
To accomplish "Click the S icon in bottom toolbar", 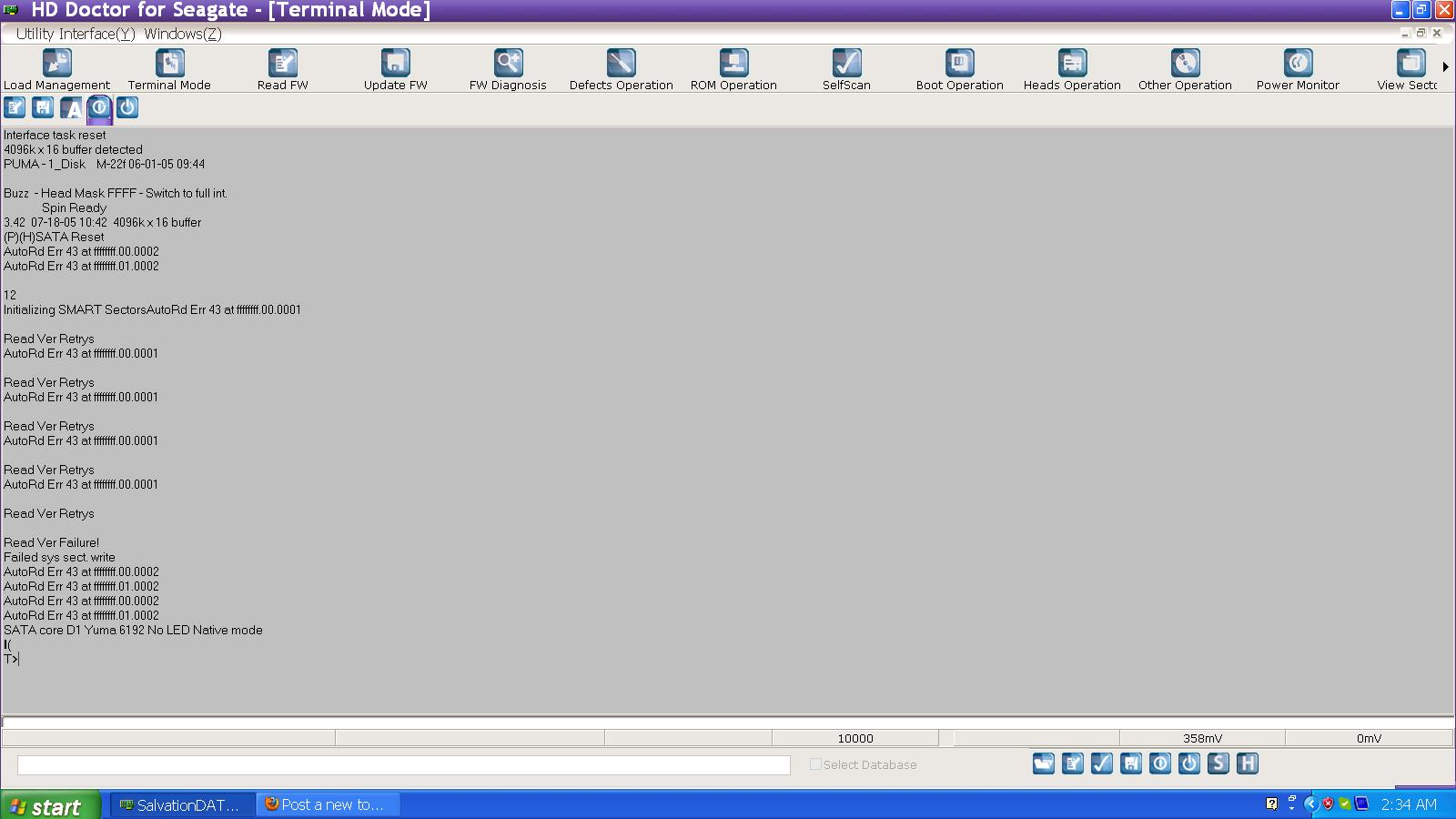I will tap(1218, 763).
